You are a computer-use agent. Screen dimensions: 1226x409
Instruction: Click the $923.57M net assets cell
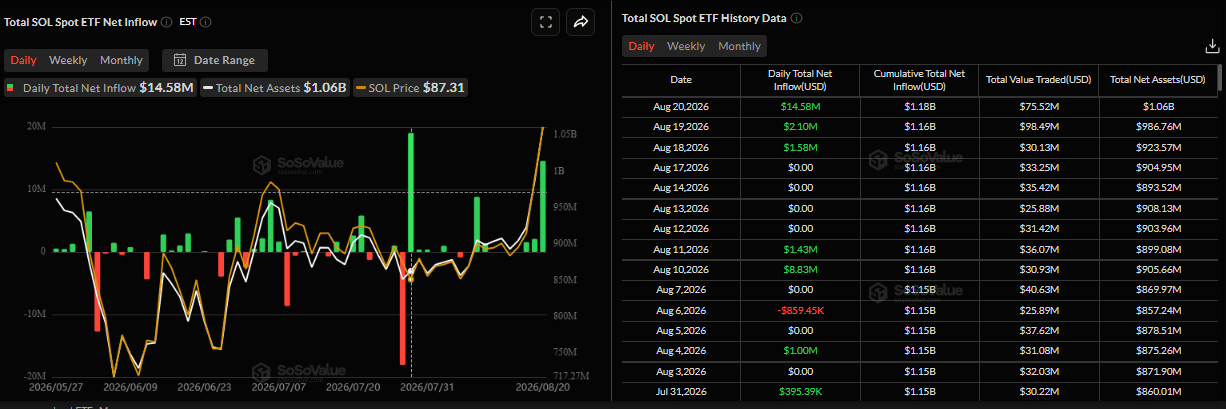coord(1158,147)
